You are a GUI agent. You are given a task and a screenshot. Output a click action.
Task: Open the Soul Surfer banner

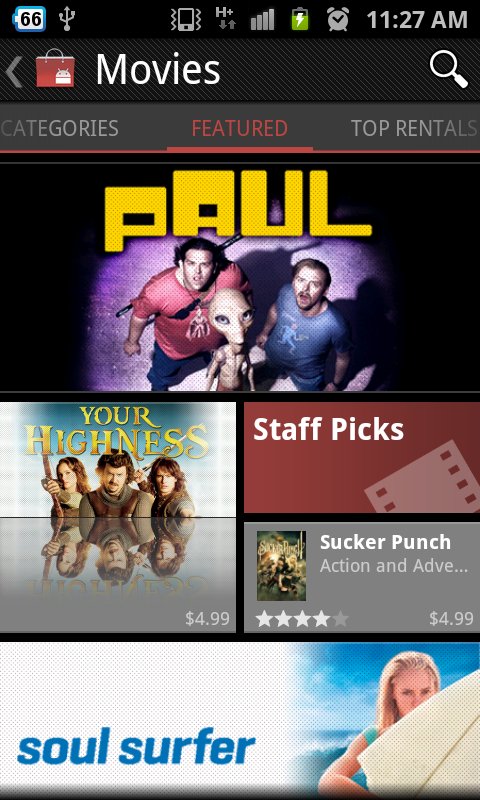(x=240, y=720)
